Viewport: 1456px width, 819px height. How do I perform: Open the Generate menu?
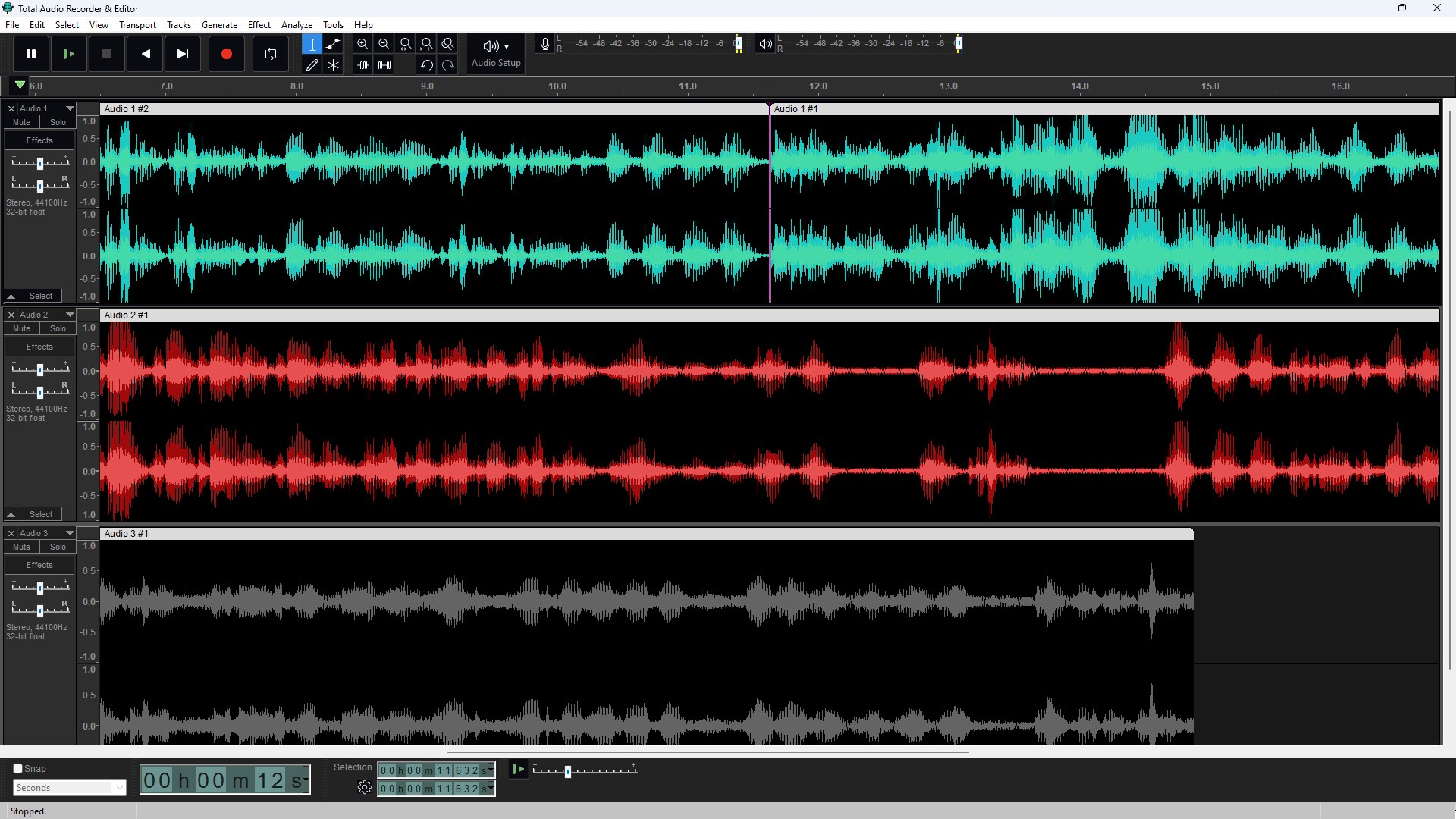tap(219, 24)
